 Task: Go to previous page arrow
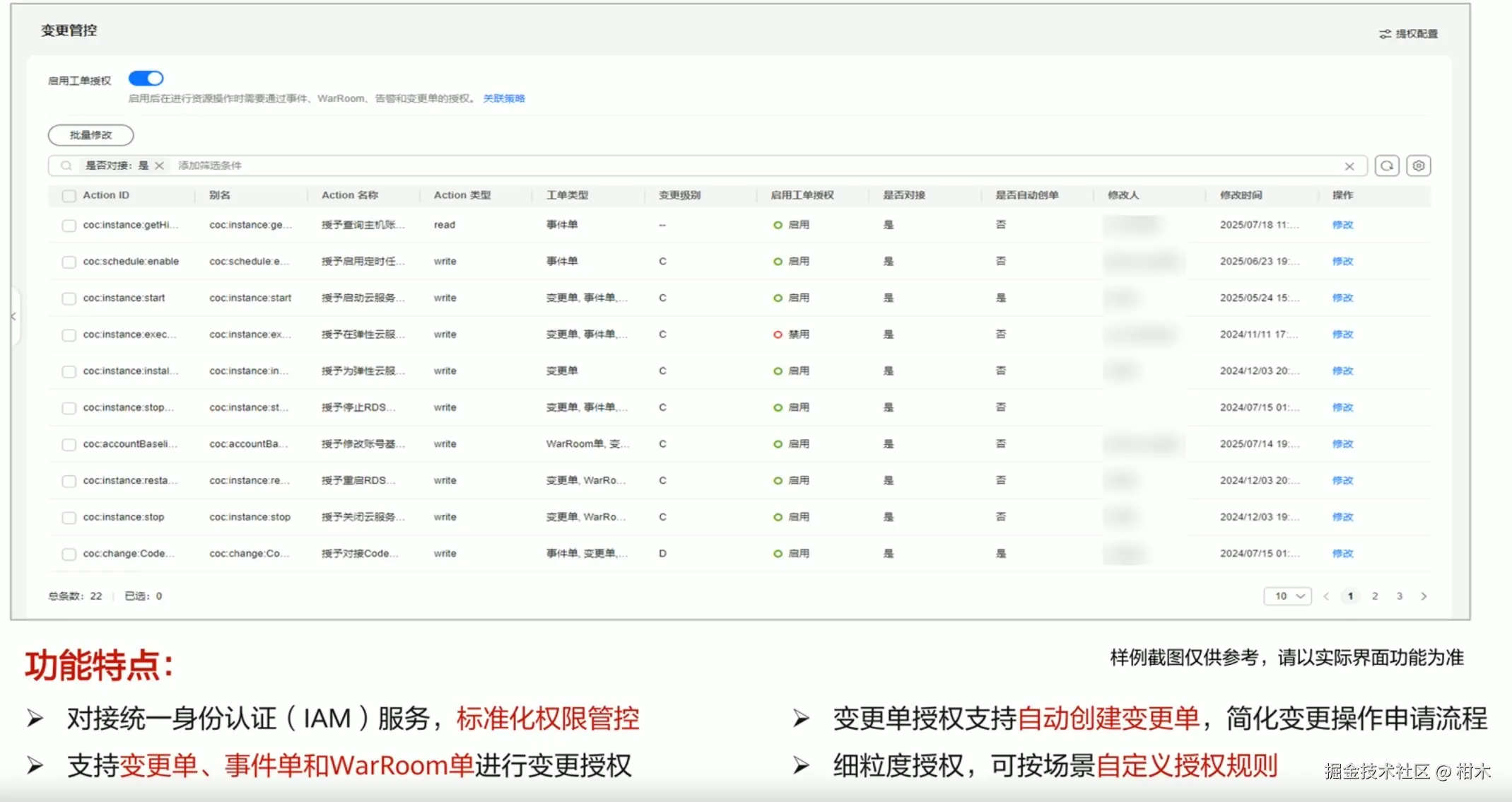pyautogui.click(x=1326, y=596)
